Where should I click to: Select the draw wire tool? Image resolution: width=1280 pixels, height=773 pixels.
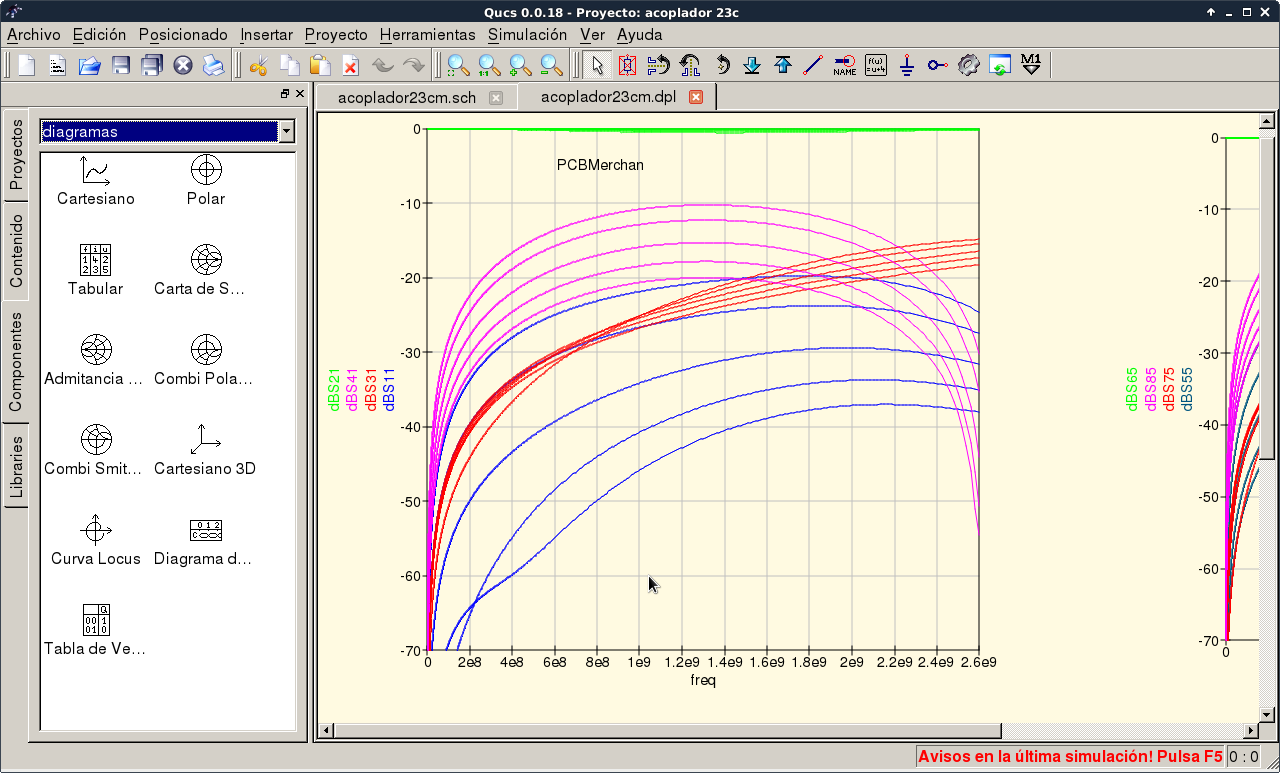[x=813, y=66]
